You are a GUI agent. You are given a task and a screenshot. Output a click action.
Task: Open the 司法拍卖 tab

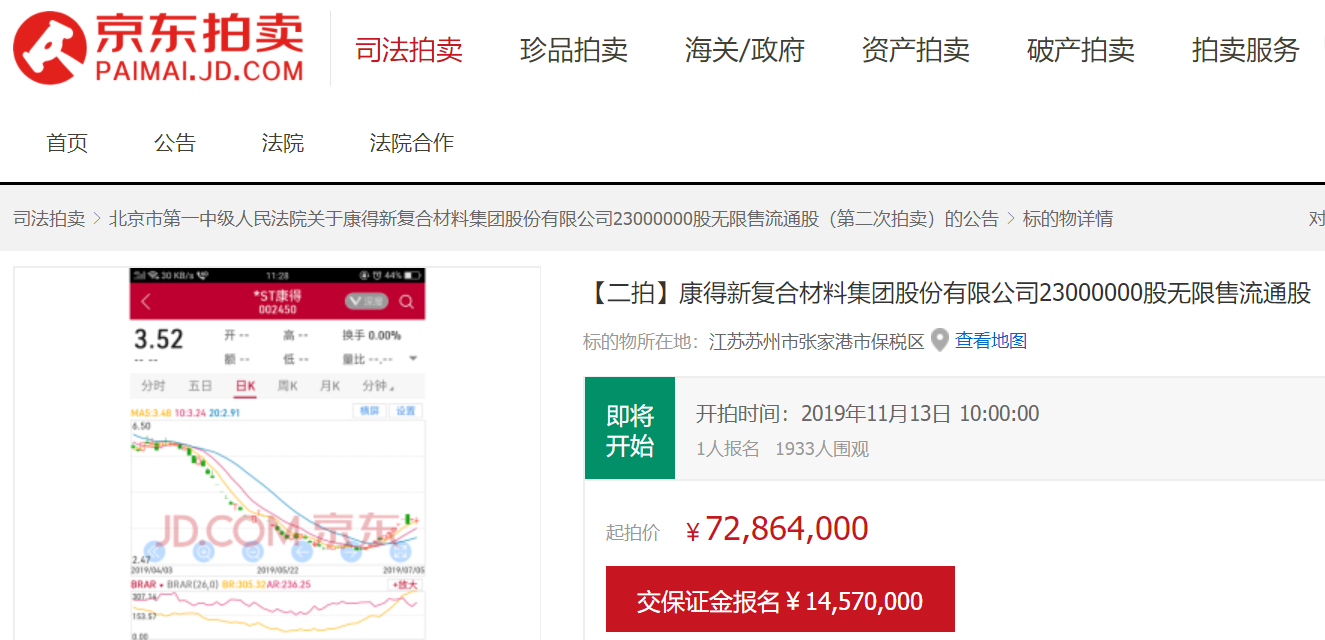pos(409,49)
